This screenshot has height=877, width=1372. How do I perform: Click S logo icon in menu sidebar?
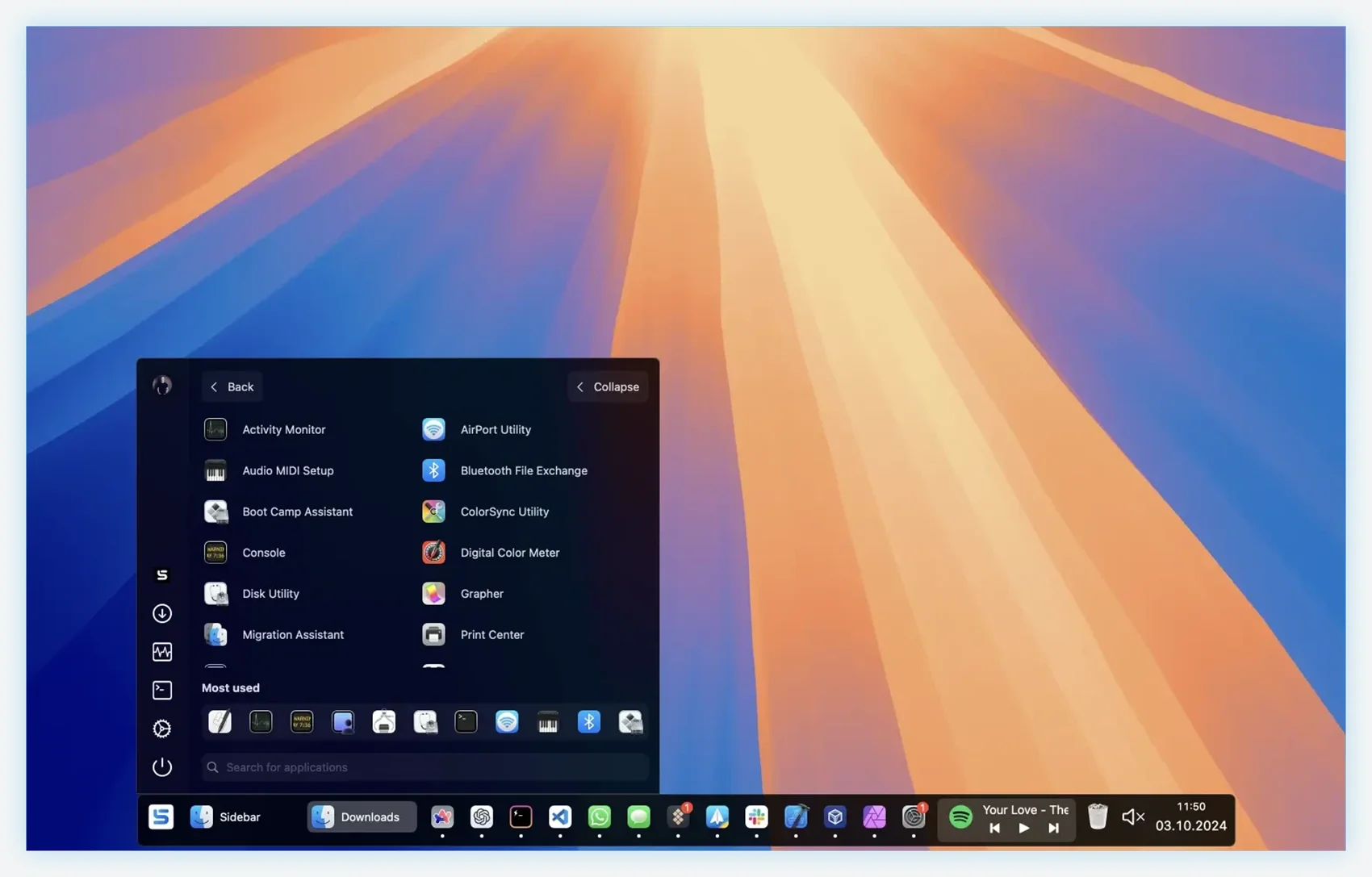click(162, 575)
